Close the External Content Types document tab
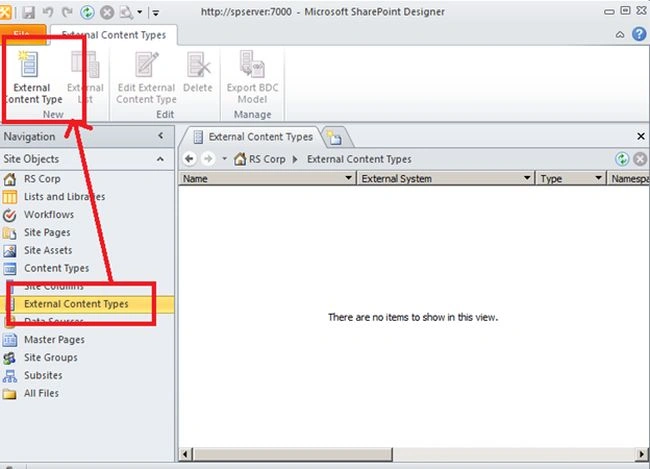This screenshot has width=650, height=469. pyautogui.click(x=640, y=136)
